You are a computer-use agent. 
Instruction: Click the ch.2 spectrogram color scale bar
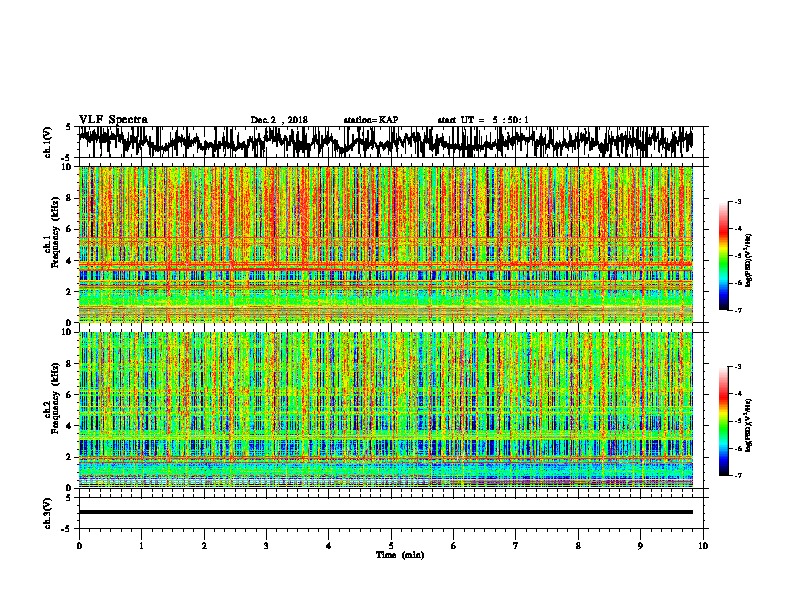723,421
